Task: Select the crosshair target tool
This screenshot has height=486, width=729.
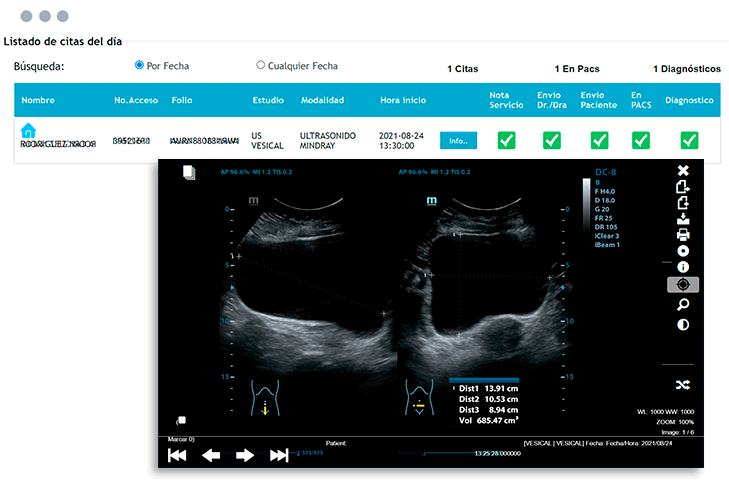Action: 683,285
